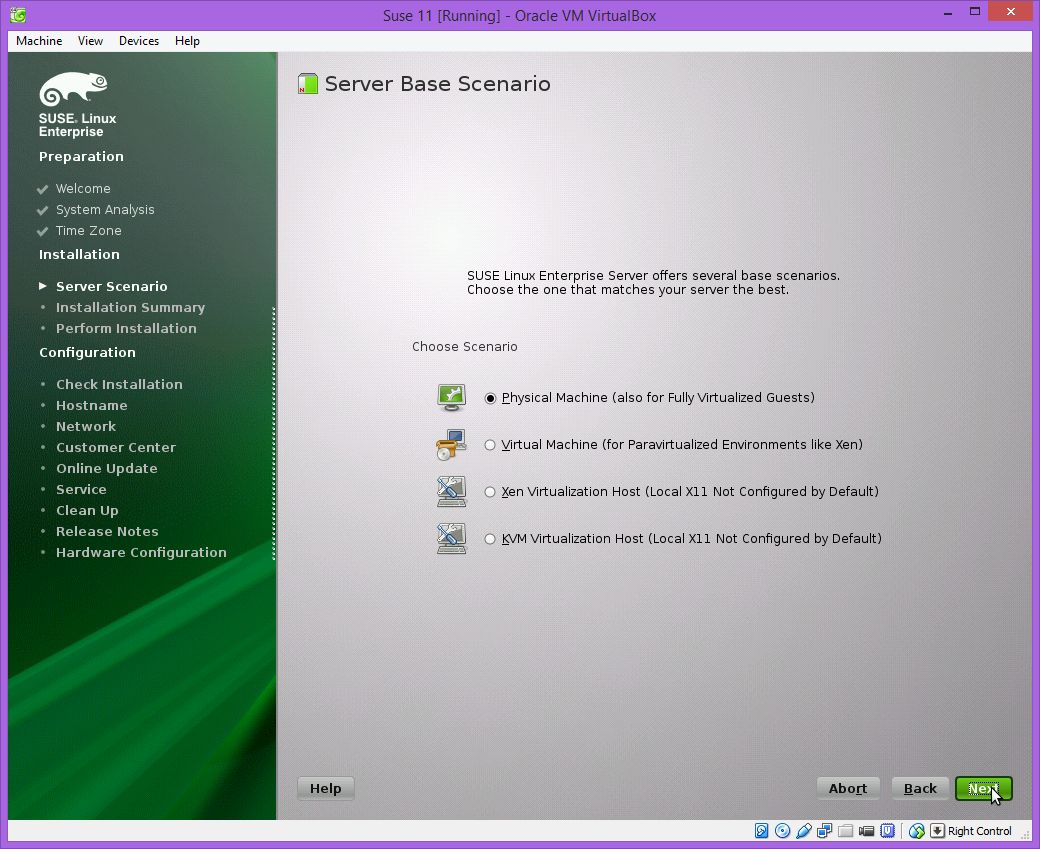The image size is (1040, 849).
Task: Click the Hardware Configuration step
Action: click(x=141, y=553)
